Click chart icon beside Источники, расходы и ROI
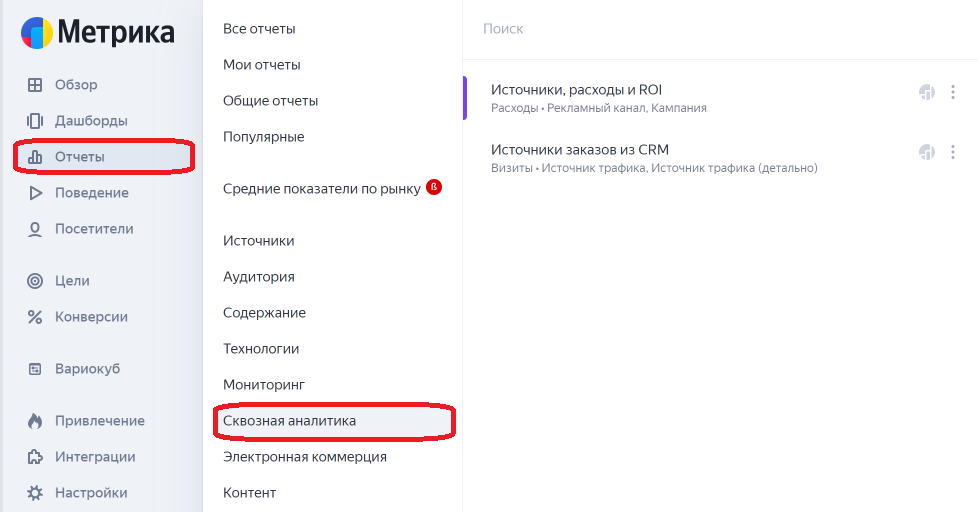978x512 pixels. (927, 92)
